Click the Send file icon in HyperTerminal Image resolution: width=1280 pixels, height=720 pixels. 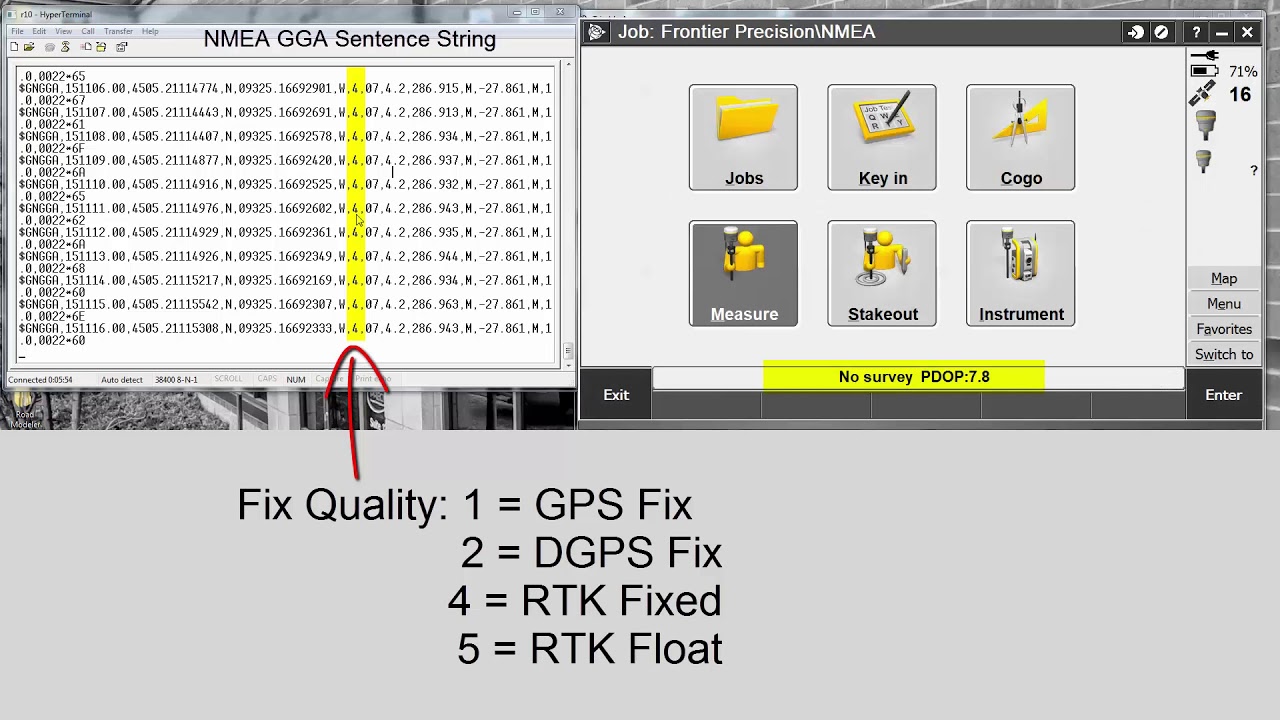pos(86,47)
